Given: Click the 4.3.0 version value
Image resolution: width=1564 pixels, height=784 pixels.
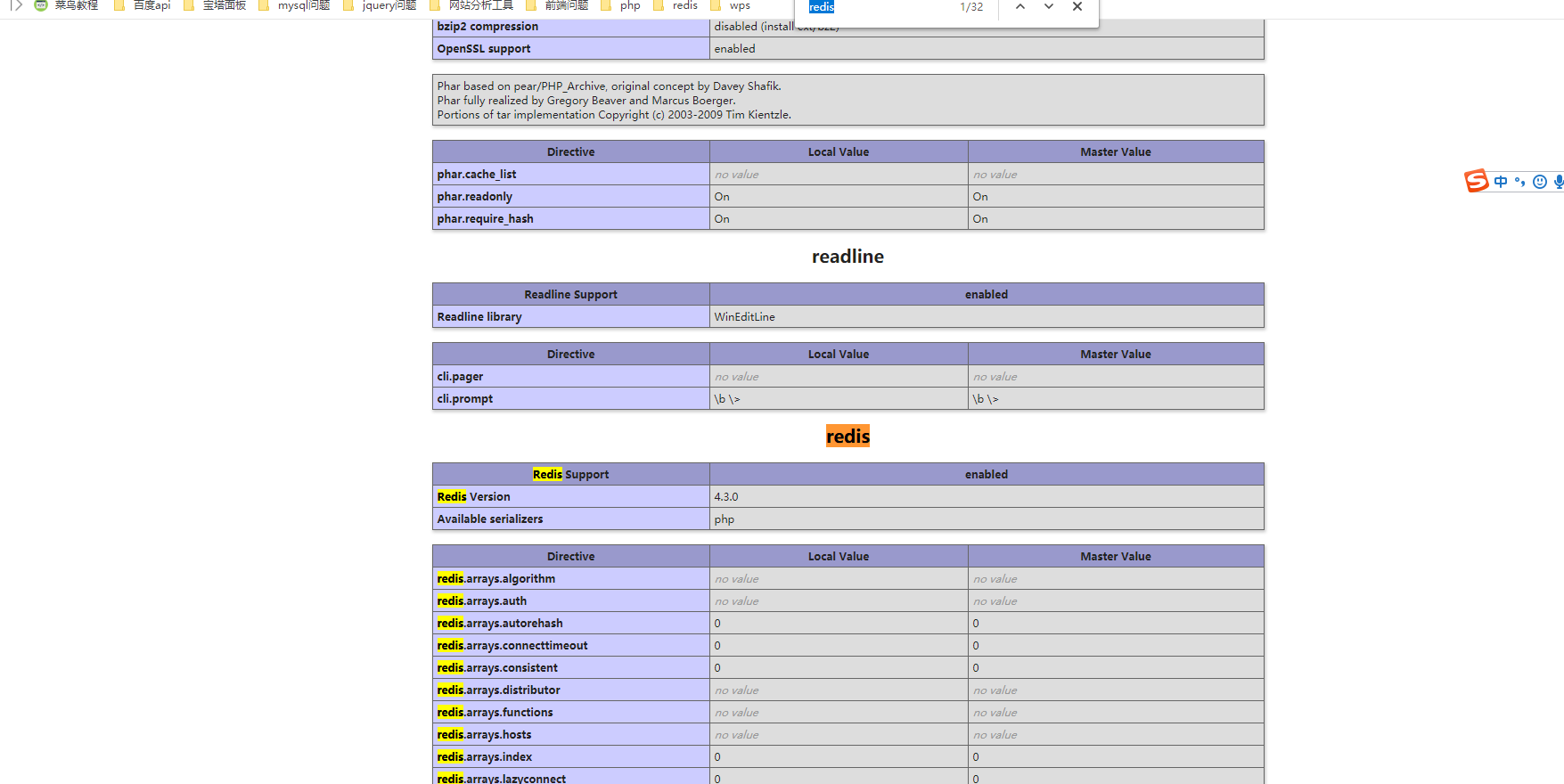Looking at the screenshot, I should [x=726, y=497].
